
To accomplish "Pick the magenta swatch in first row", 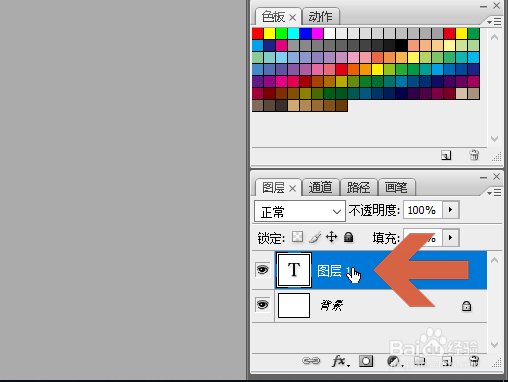I will [318, 33].
